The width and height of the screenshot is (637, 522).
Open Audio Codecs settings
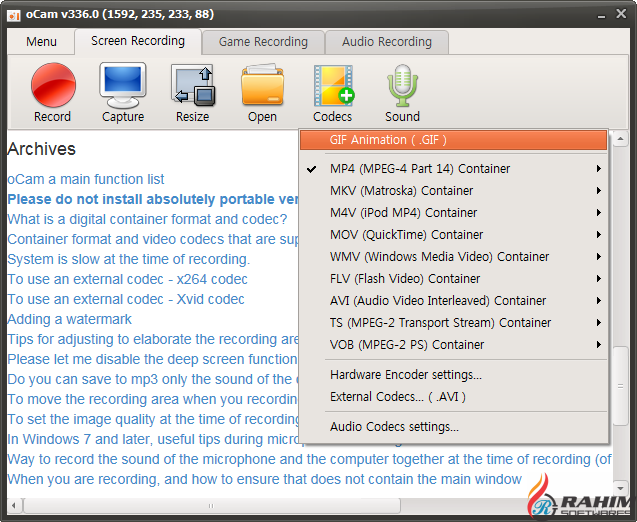tap(453, 427)
